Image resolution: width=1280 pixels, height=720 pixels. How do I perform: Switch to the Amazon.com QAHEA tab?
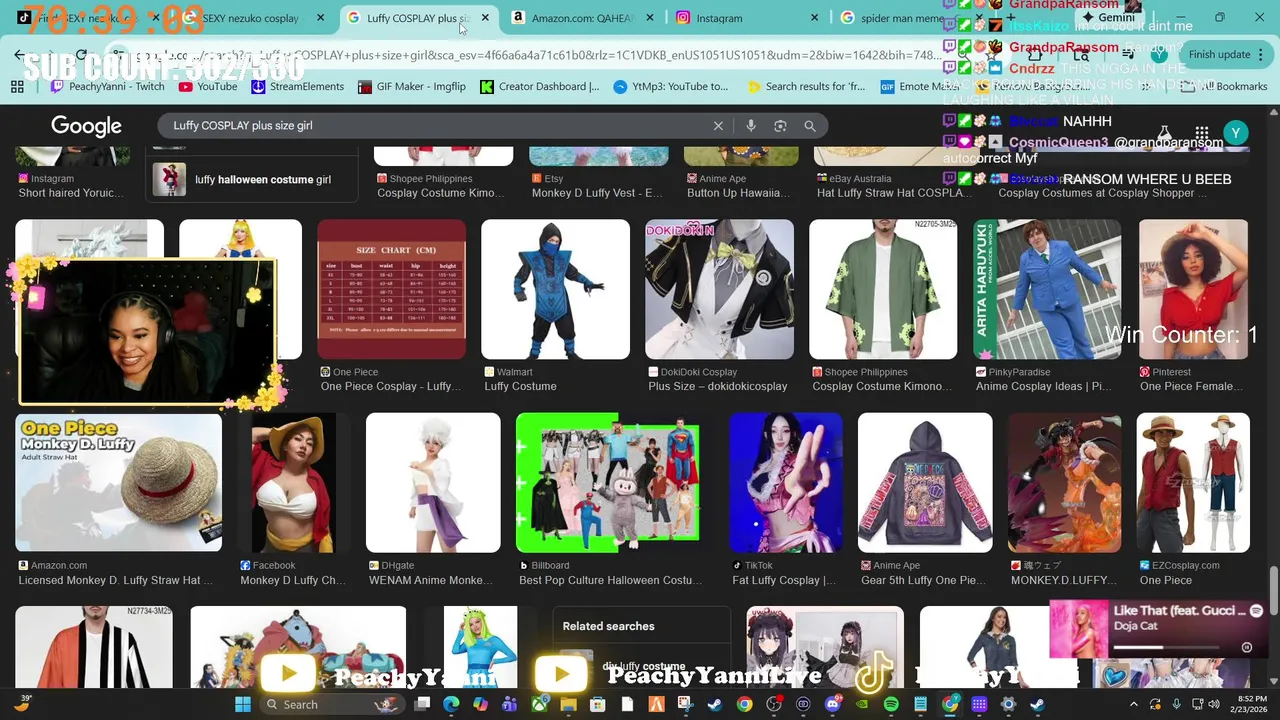click(580, 18)
